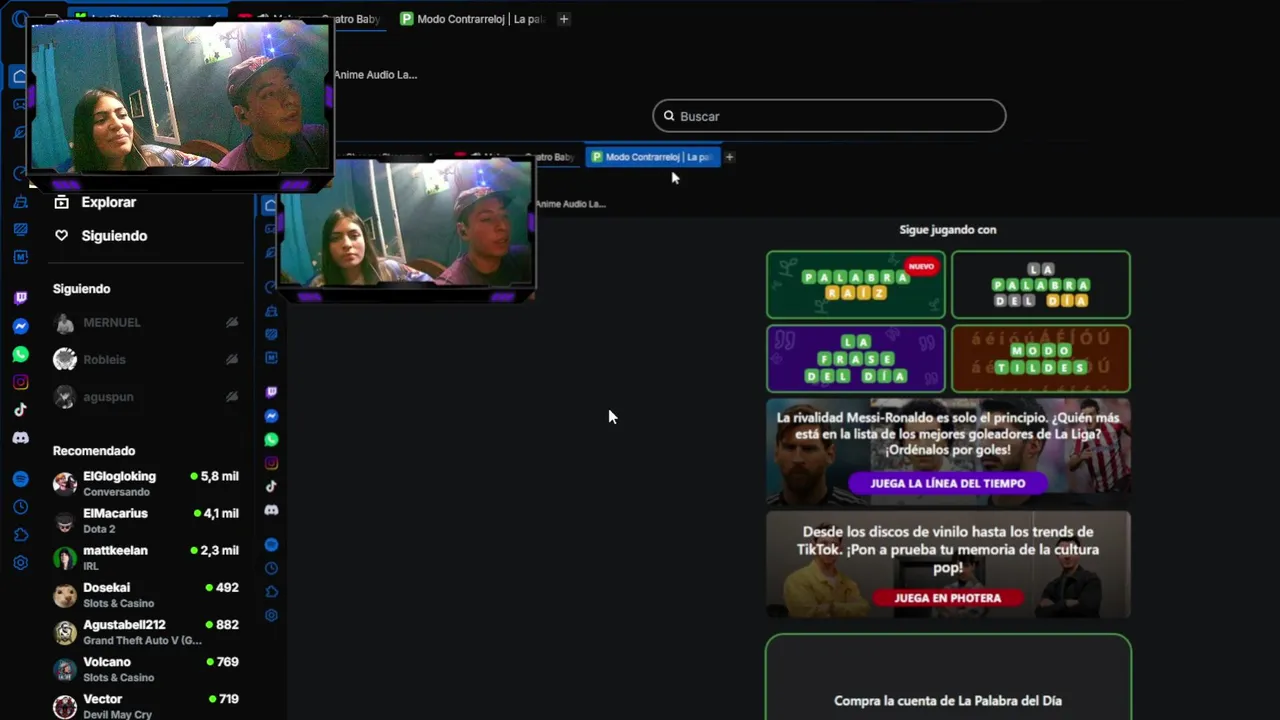Screen dimensions: 1280x720
Task: Open Discord in the inner mirrored sidebar
Action: coord(271,510)
